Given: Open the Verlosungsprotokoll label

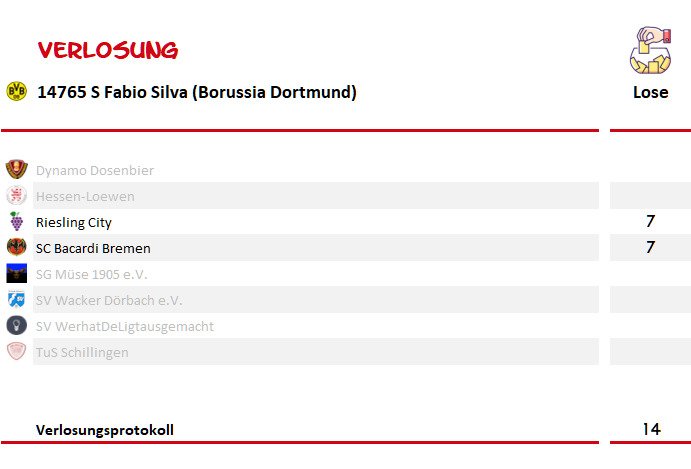Looking at the screenshot, I should pyautogui.click(x=105, y=430).
